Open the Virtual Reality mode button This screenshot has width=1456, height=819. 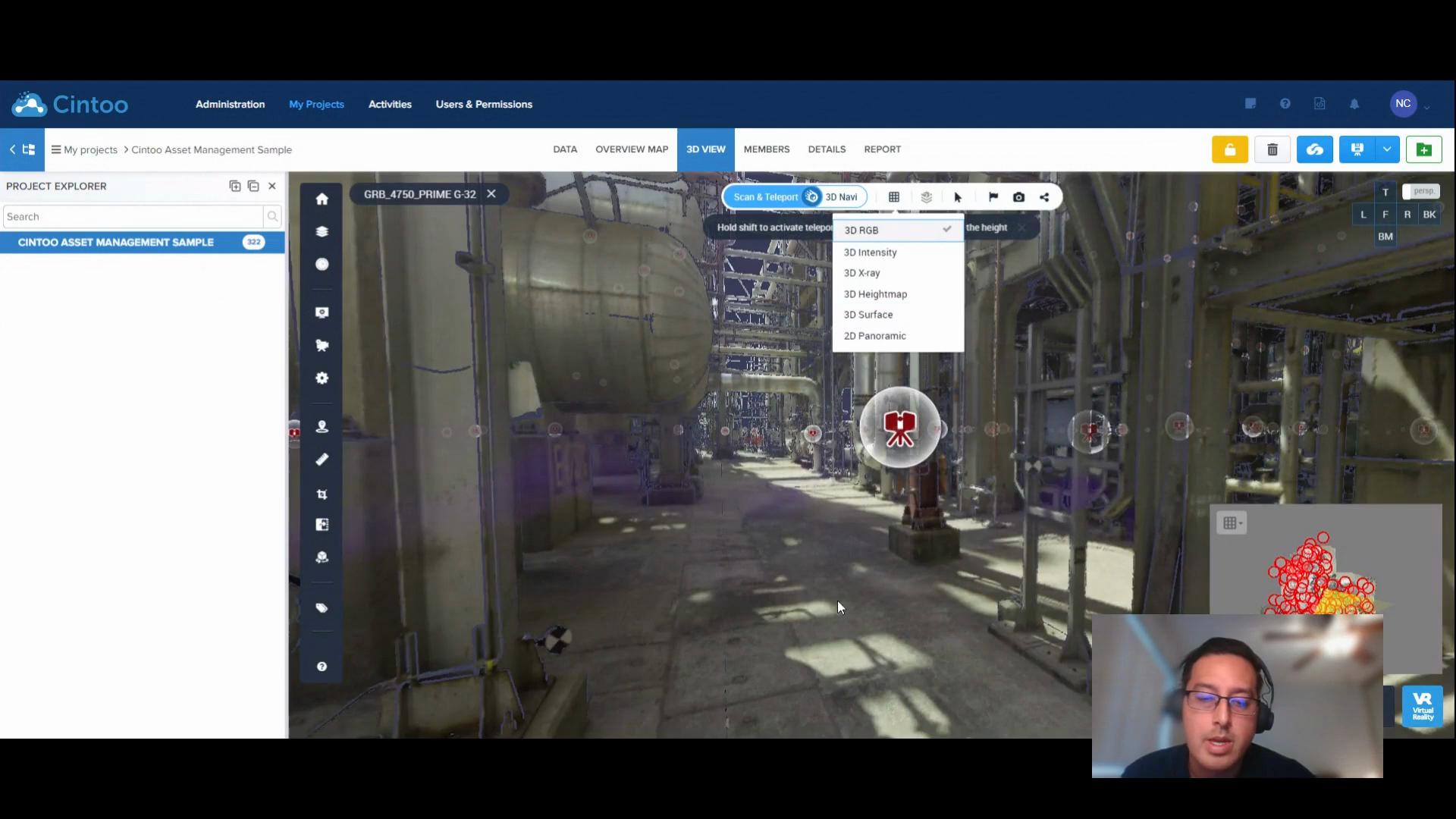click(x=1422, y=707)
